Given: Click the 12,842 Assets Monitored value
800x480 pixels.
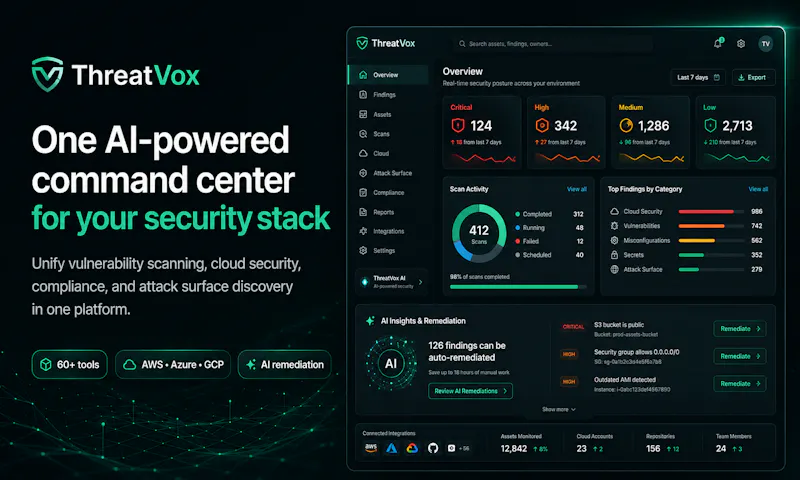Looking at the screenshot, I should click(x=513, y=449).
